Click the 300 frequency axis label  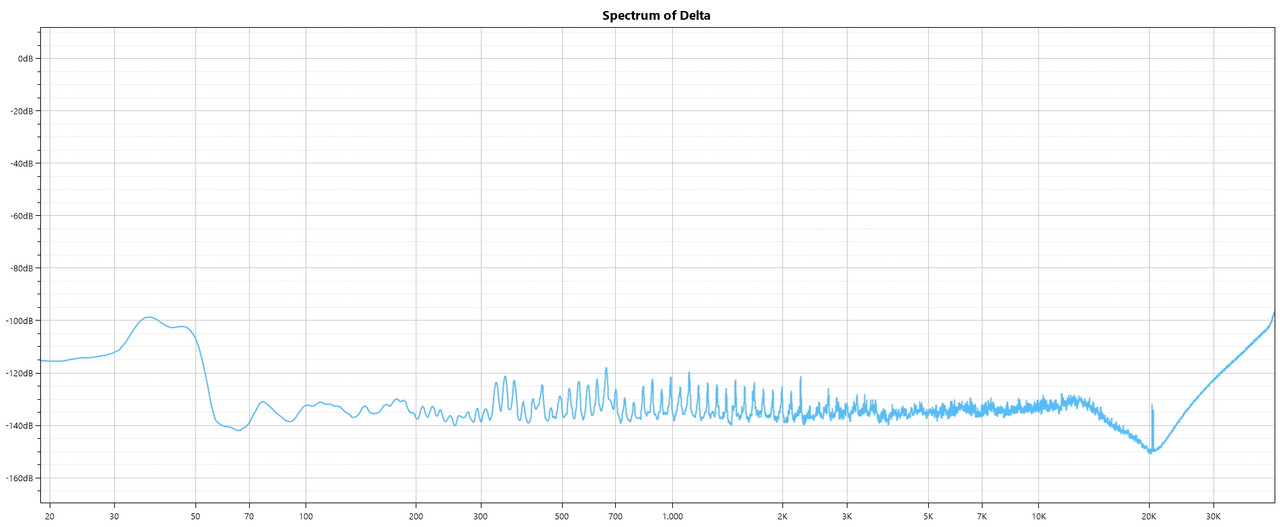[481, 518]
